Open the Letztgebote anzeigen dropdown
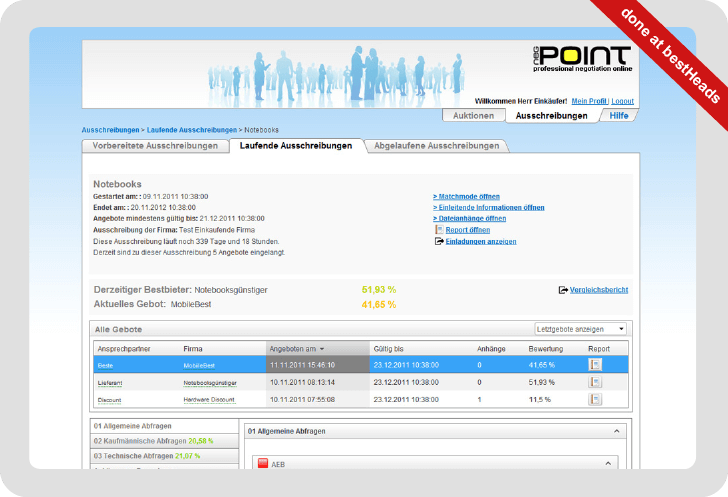Screen dimensions: 728x497 click(x=580, y=329)
